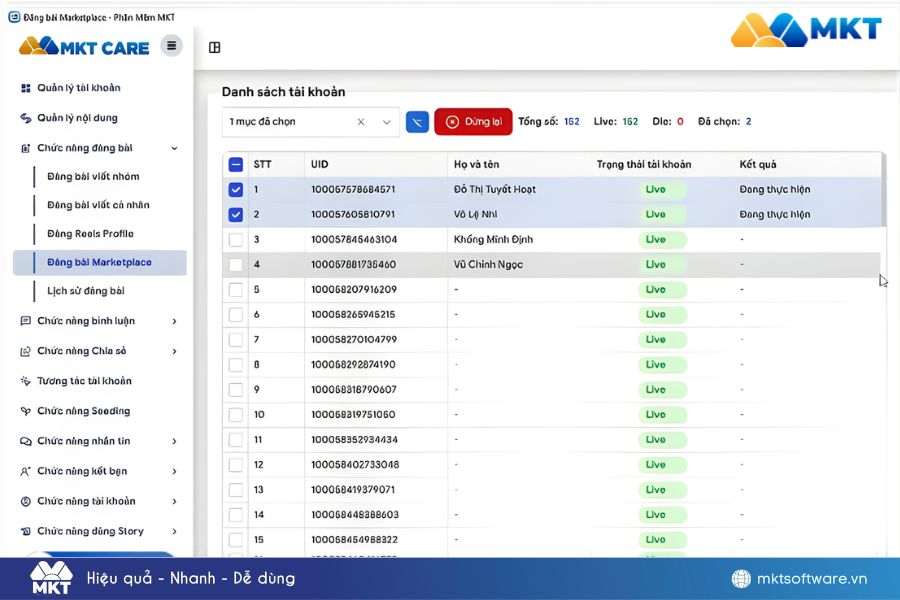Tick the checkbox for Khổng Minh Định
This screenshot has height=600, width=900.
[235, 240]
